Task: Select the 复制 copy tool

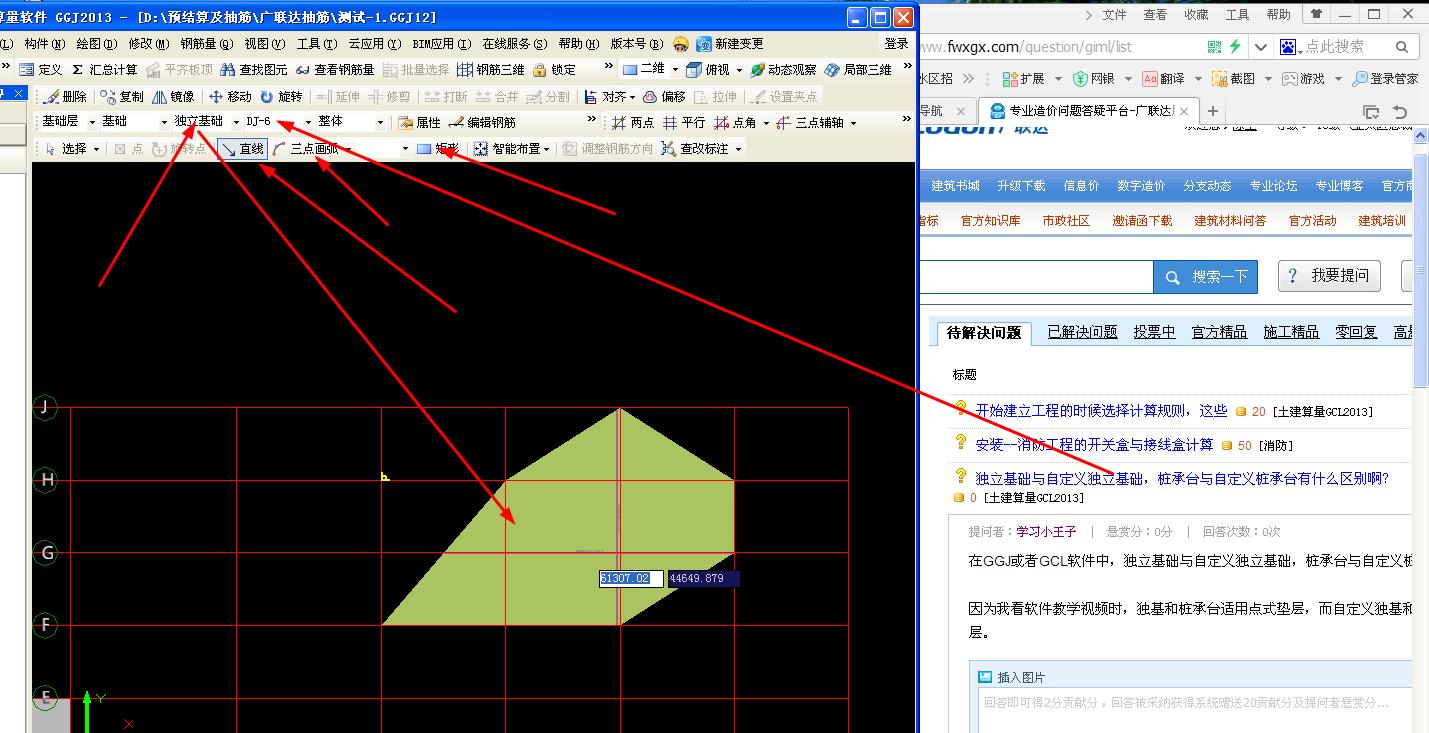Action: 122,97
